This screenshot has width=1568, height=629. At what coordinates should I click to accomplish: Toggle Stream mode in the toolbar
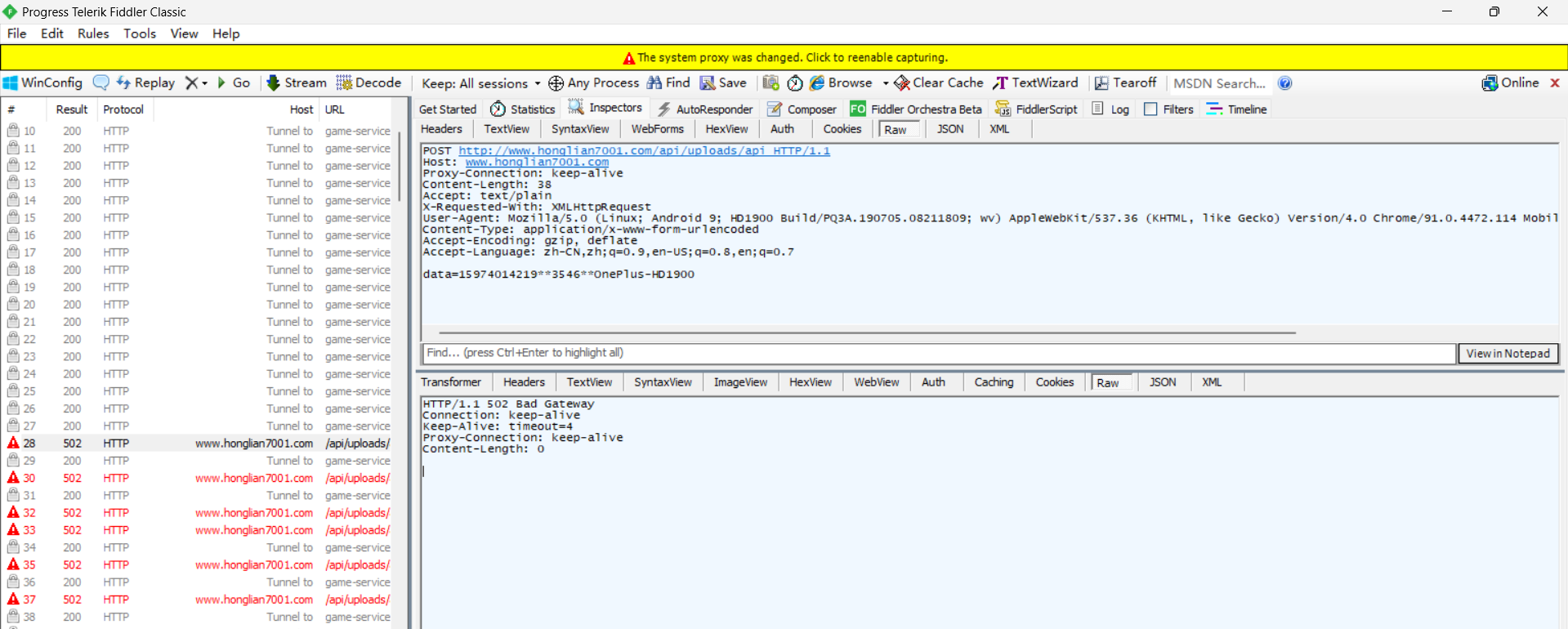pos(297,83)
